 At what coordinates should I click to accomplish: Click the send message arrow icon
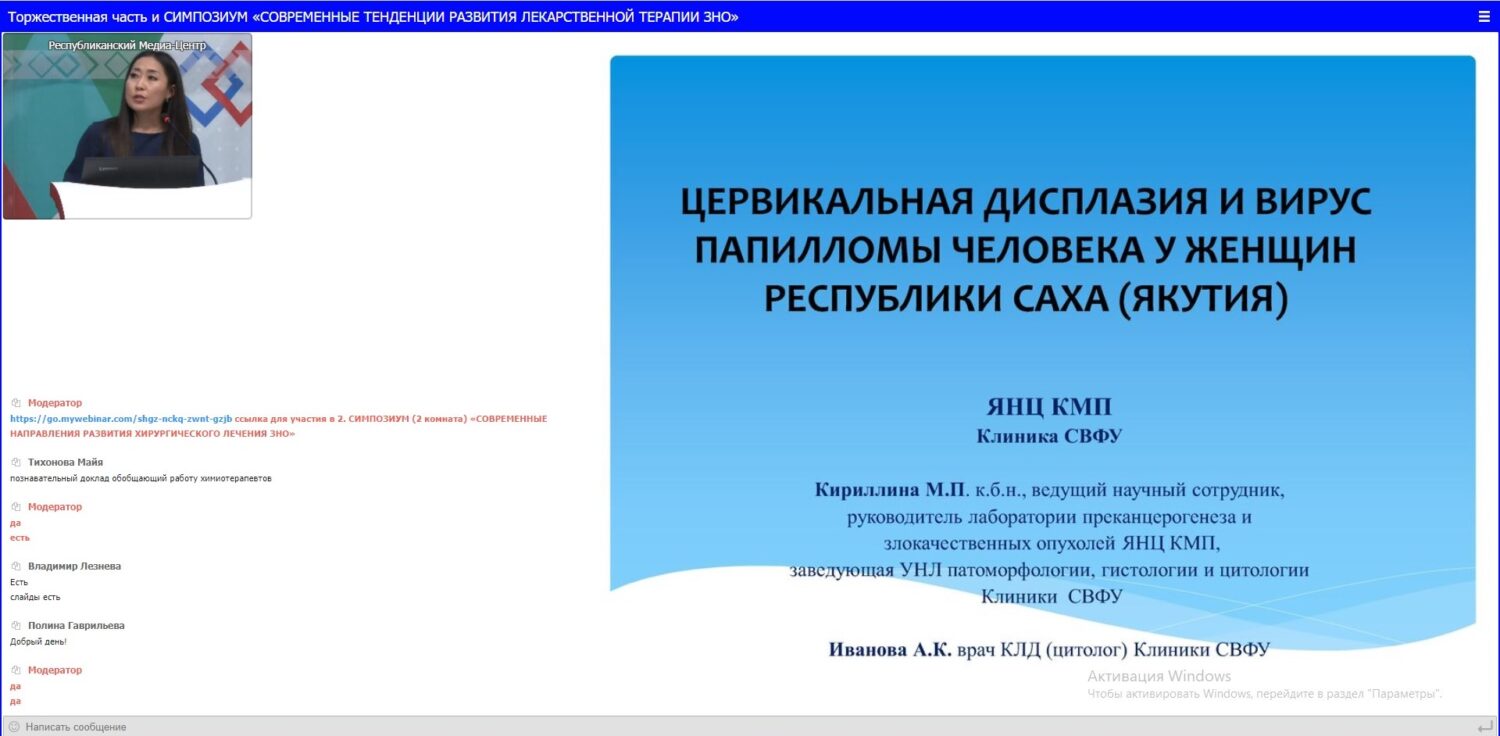tap(1484, 727)
